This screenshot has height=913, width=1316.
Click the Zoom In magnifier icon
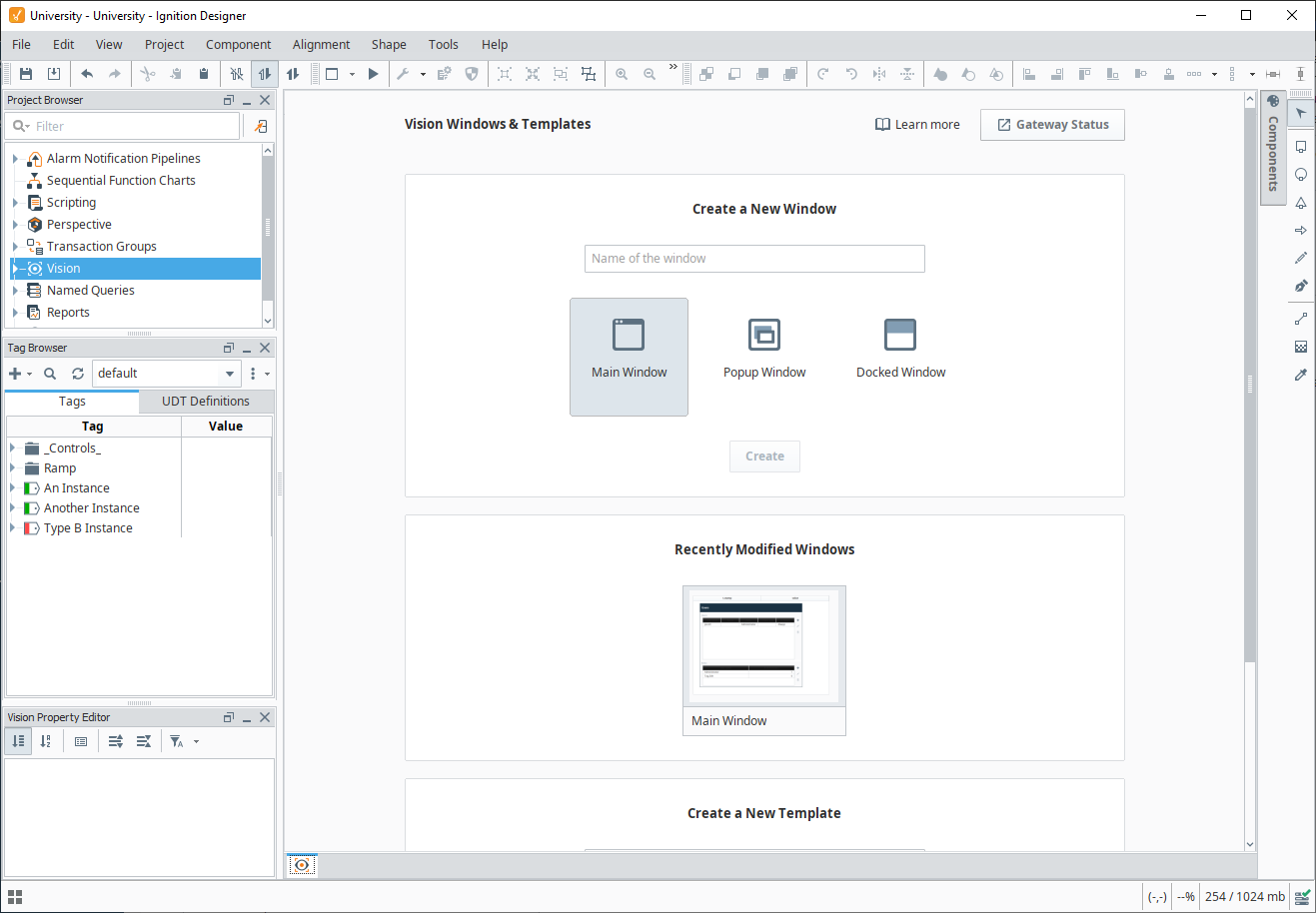pos(622,74)
